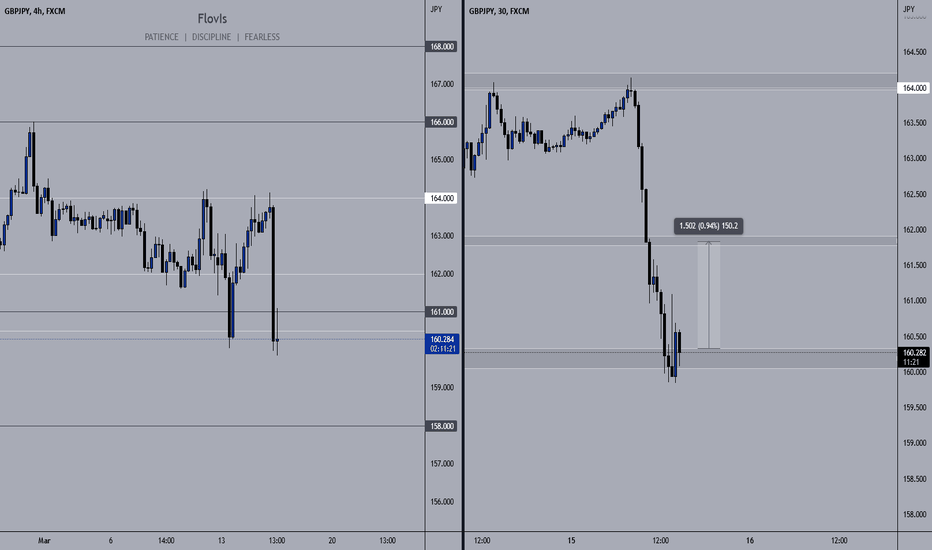Click the blue 160.284 current price tag
Screen dimensions: 932x550
pos(442,344)
